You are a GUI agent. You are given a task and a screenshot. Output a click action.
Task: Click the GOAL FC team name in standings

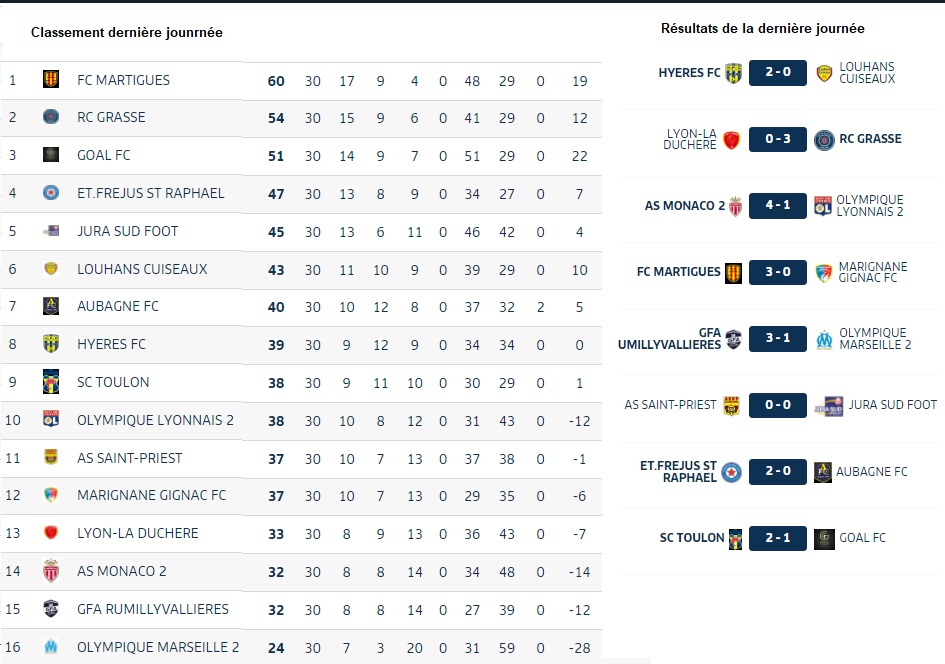point(104,155)
